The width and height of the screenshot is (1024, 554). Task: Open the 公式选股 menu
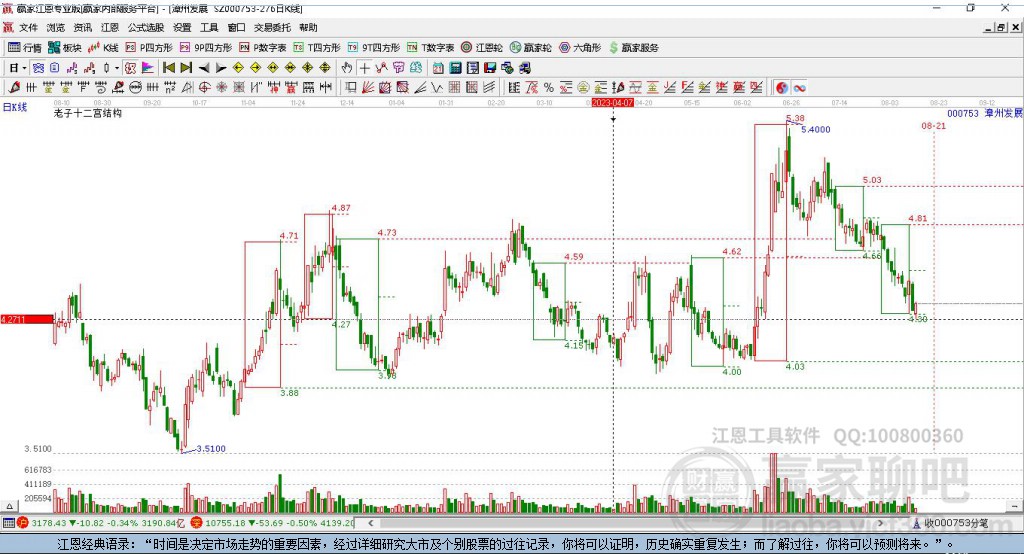coord(146,27)
